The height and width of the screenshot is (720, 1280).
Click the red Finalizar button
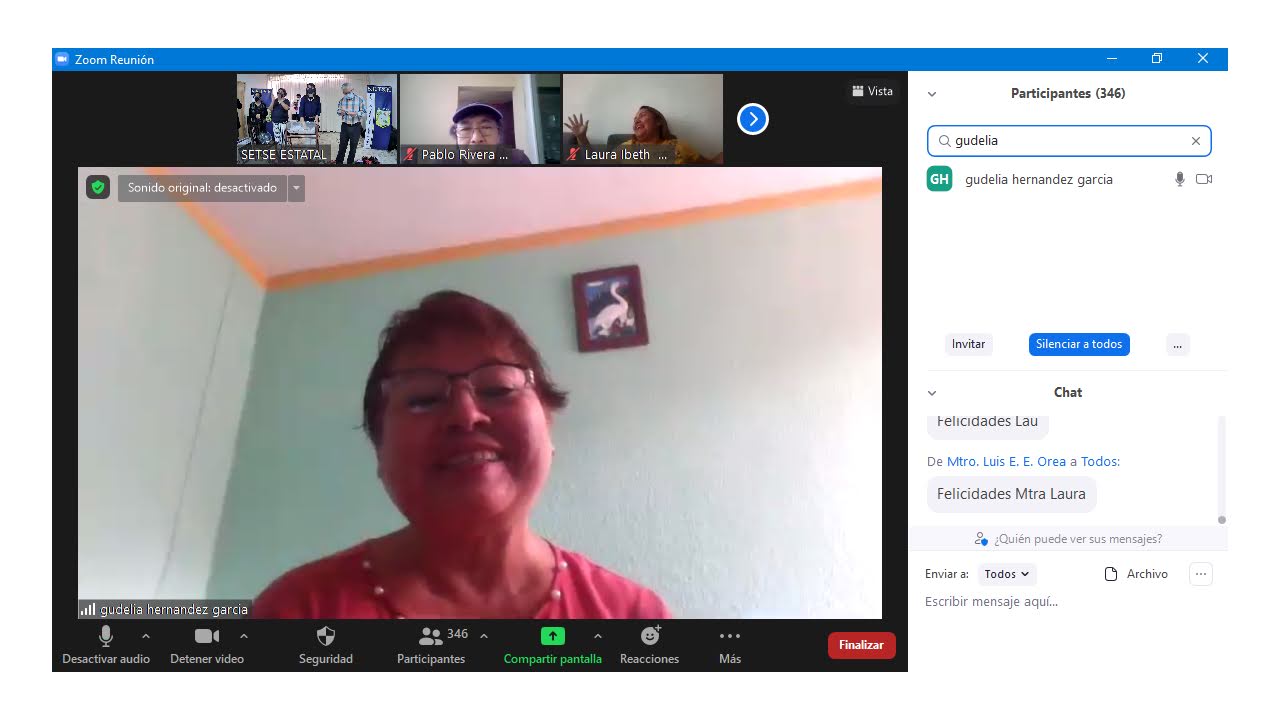click(861, 645)
